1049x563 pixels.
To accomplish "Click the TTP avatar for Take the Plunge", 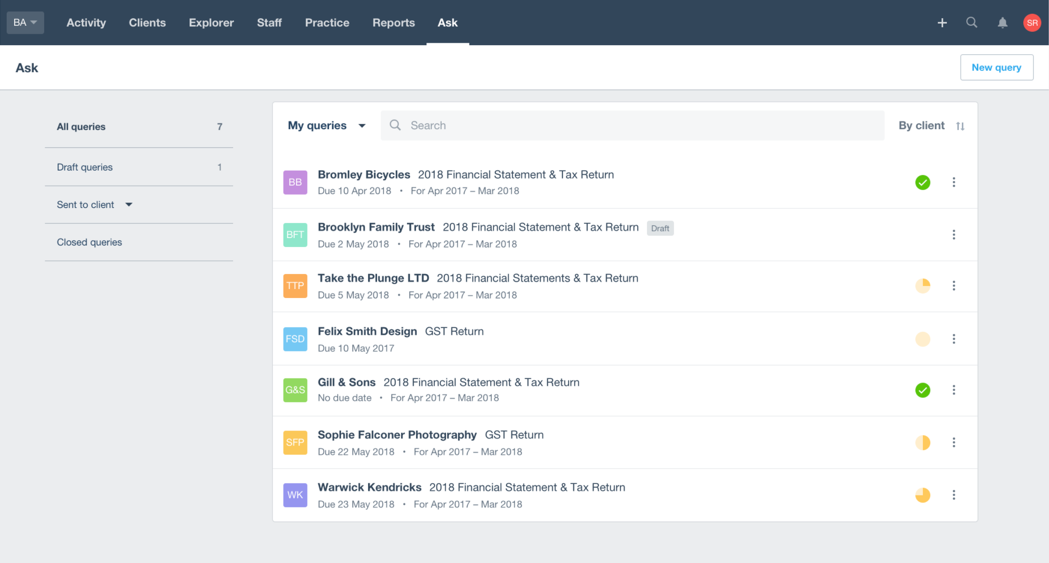I will (295, 286).
